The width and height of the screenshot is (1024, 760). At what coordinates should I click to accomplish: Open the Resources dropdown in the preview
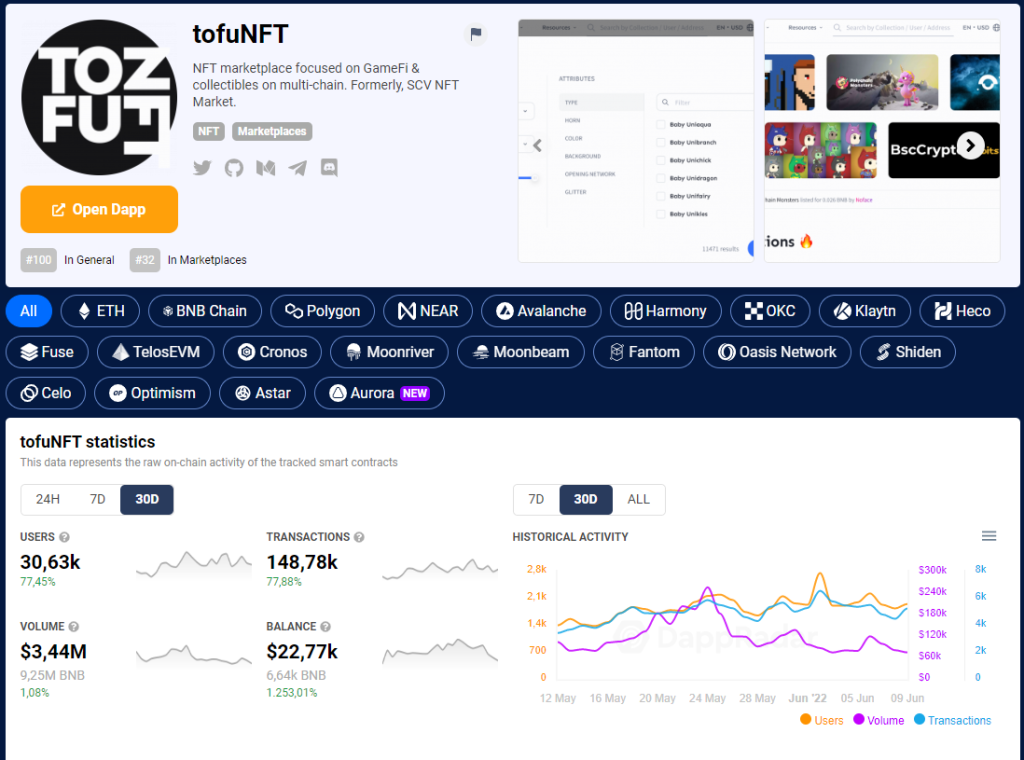(x=555, y=27)
